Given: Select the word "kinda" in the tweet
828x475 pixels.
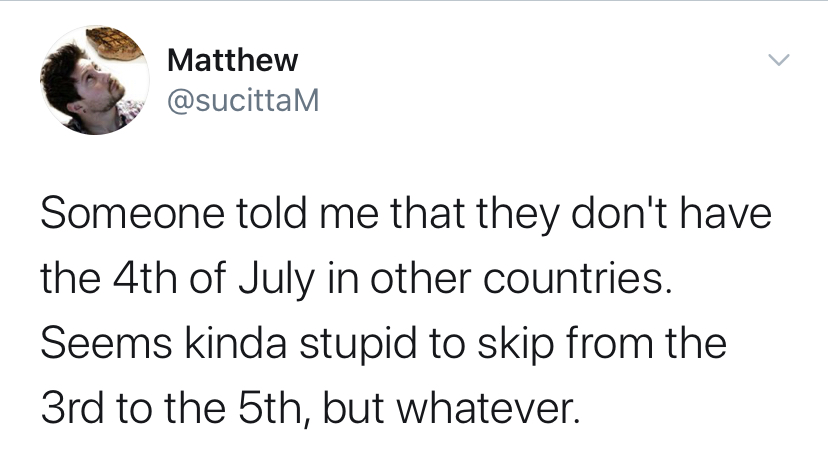Looking at the screenshot, I should [236, 343].
